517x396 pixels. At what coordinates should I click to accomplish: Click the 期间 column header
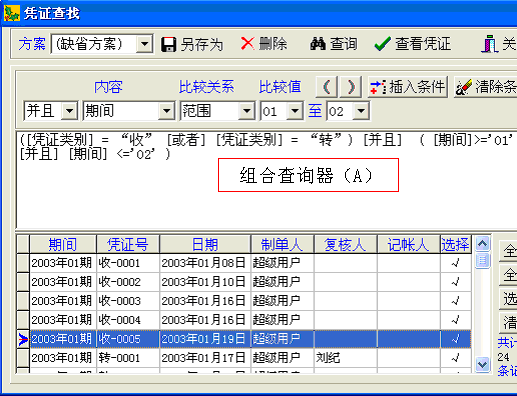tap(63, 244)
